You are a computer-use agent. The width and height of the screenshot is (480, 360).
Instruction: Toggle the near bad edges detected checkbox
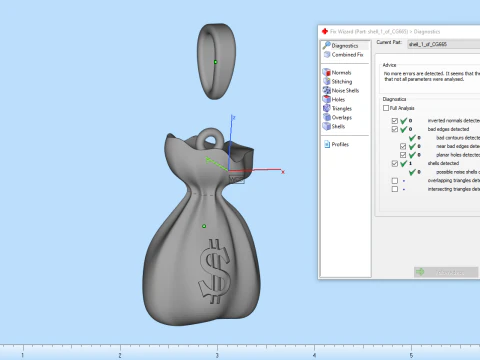click(403, 146)
